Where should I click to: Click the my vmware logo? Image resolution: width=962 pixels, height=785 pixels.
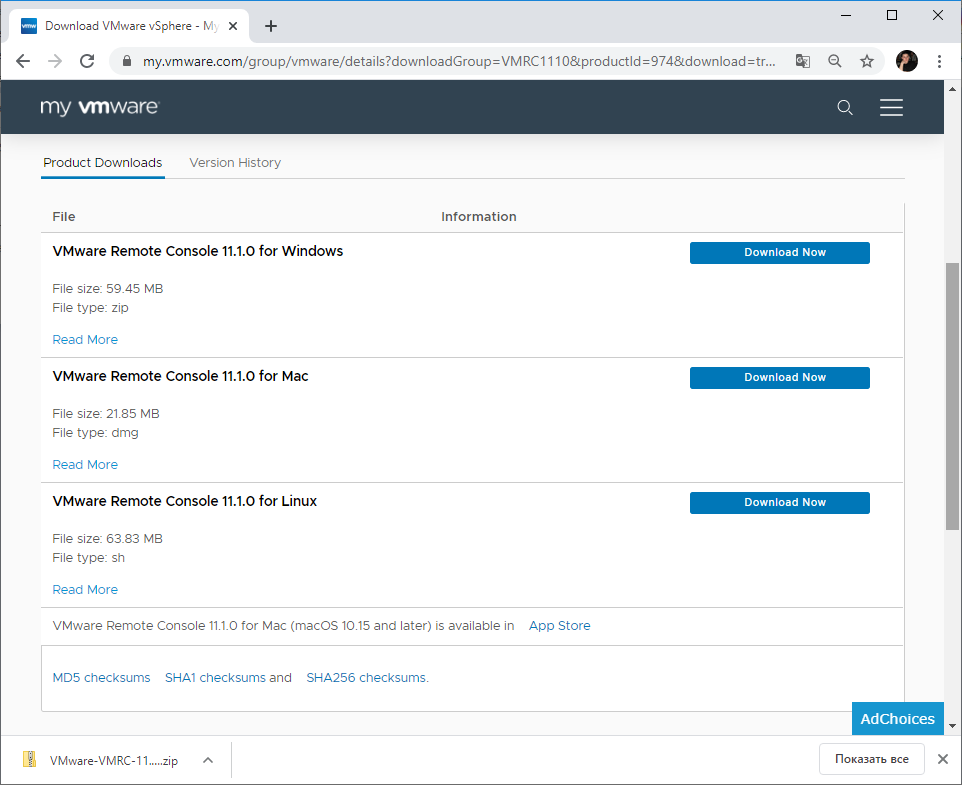pyautogui.click(x=99, y=107)
